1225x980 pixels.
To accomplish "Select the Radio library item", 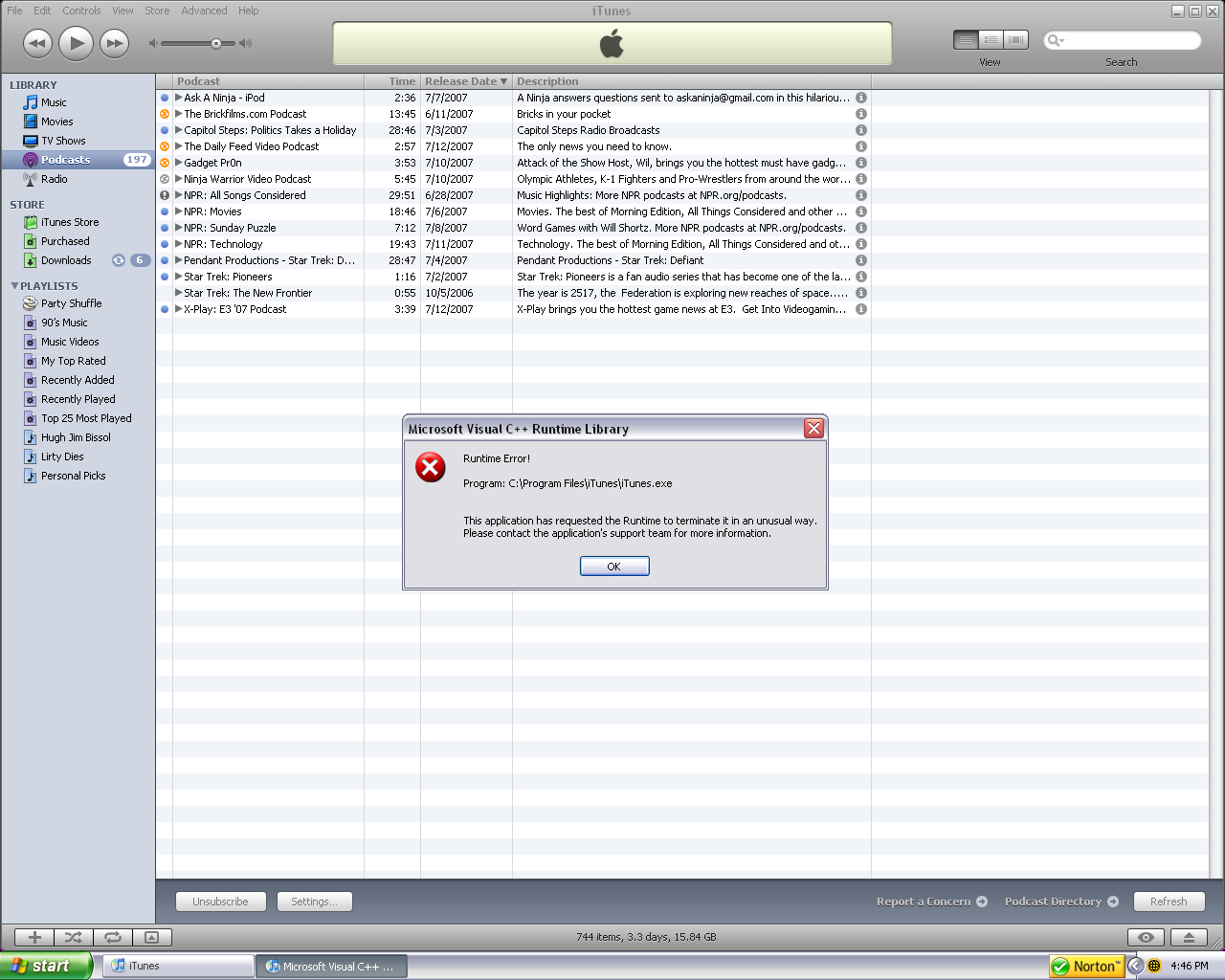I will click(x=55, y=179).
